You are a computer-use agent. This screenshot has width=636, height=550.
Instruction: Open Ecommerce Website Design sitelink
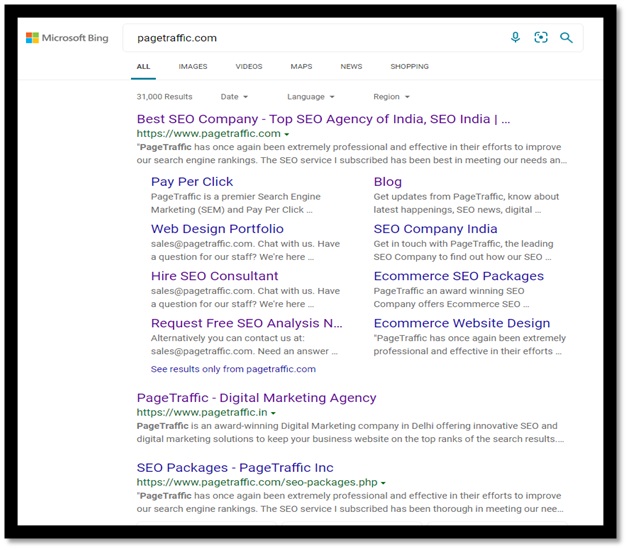point(462,323)
